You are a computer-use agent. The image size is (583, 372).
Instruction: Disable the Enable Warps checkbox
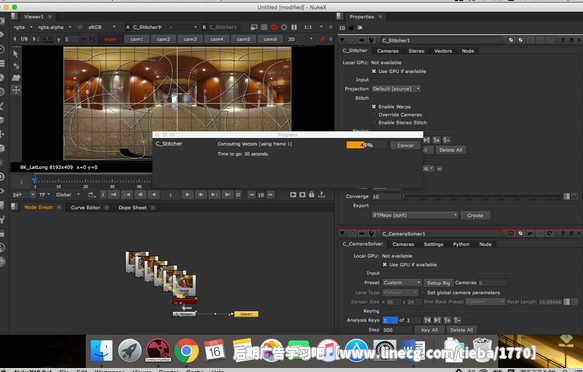[374, 107]
